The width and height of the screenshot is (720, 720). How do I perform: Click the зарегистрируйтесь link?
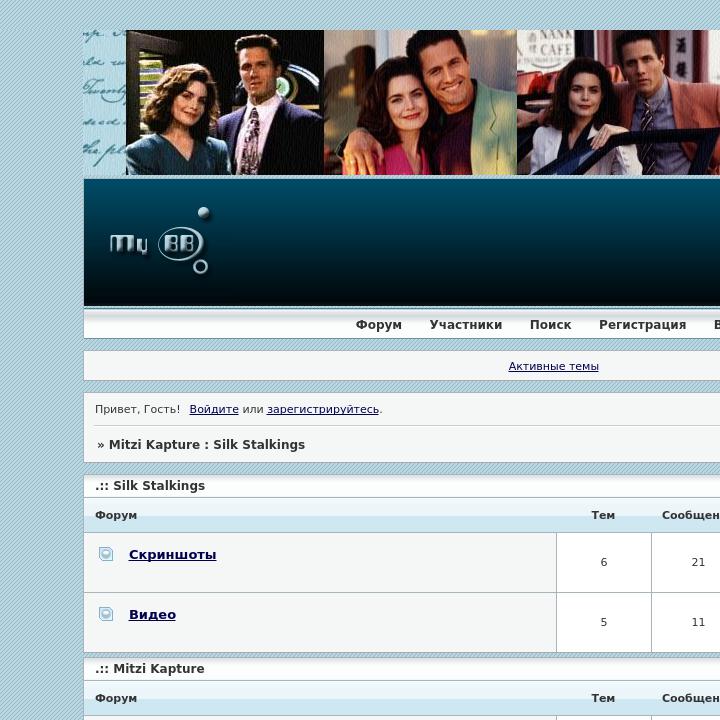(x=323, y=409)
